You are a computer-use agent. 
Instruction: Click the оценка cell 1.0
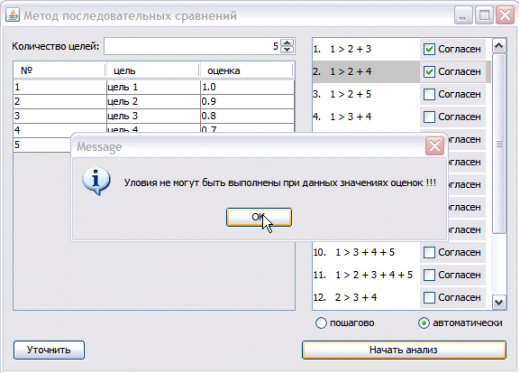247,87
